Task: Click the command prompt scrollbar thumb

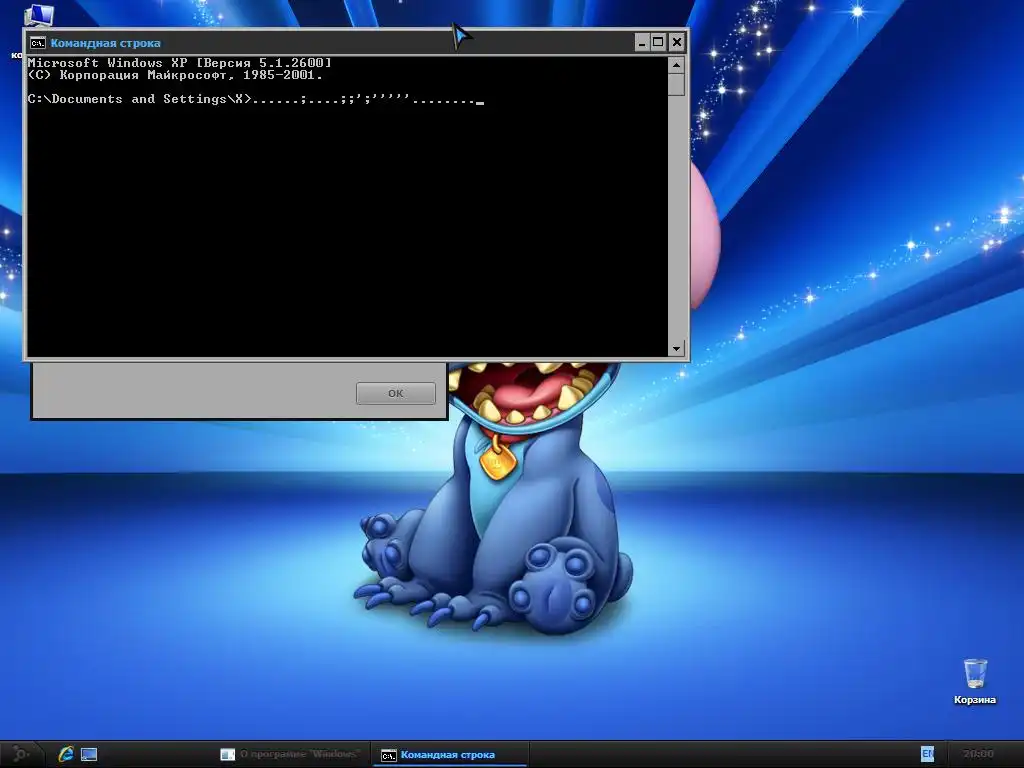Action: 676,84
